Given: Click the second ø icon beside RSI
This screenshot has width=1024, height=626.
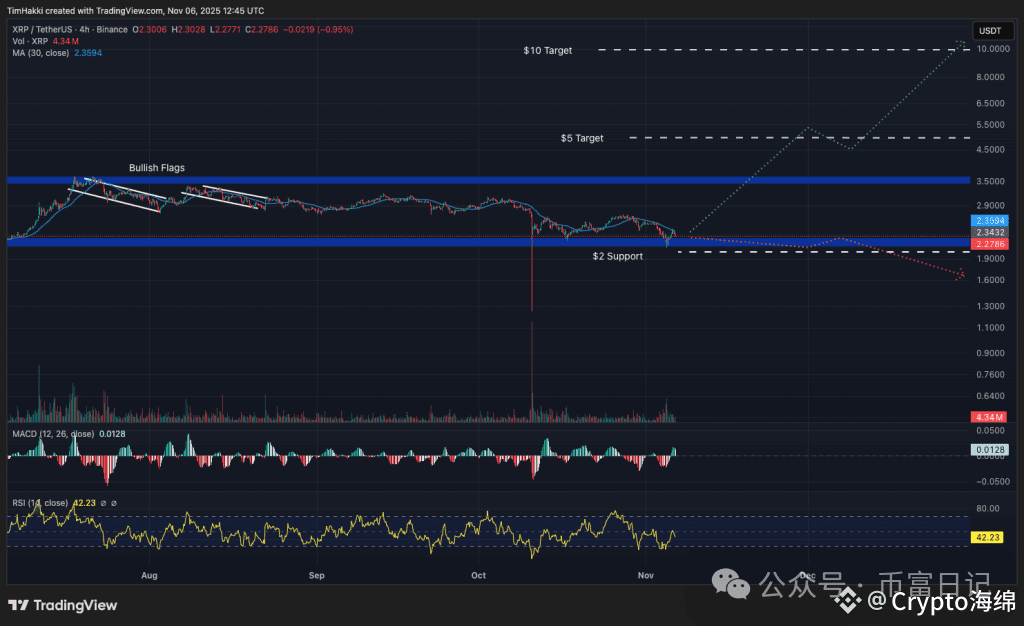Looking at the screenshot, I should tap(114, 503).
